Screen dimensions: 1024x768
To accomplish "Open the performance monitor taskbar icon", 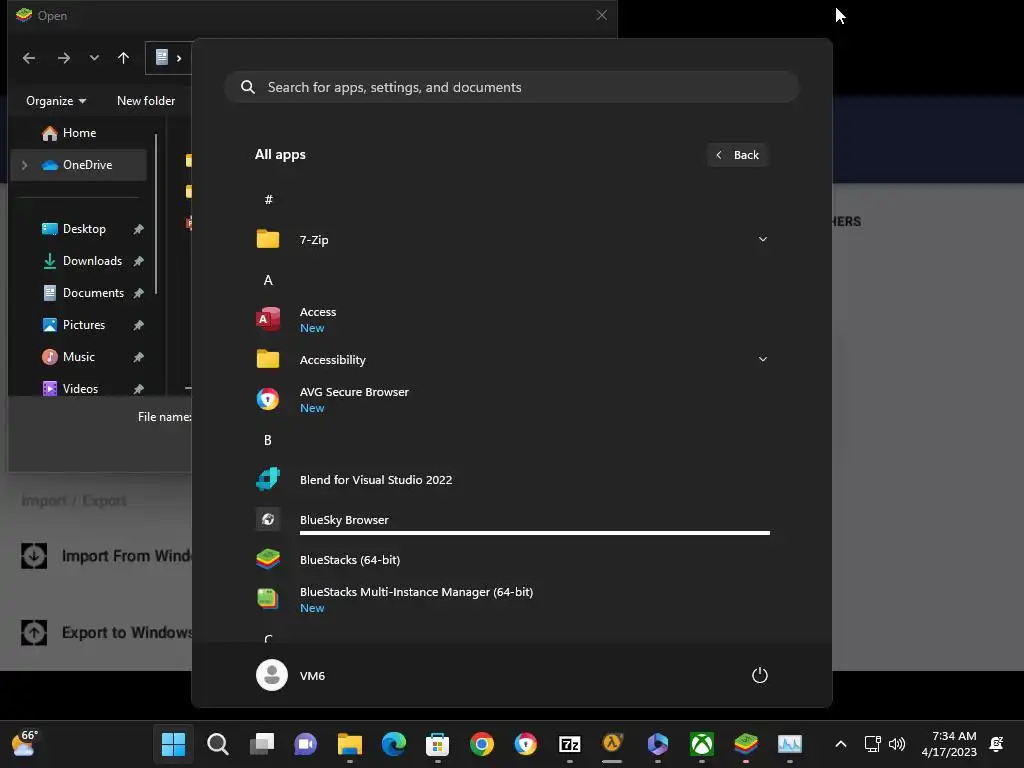I will [790, 744].
